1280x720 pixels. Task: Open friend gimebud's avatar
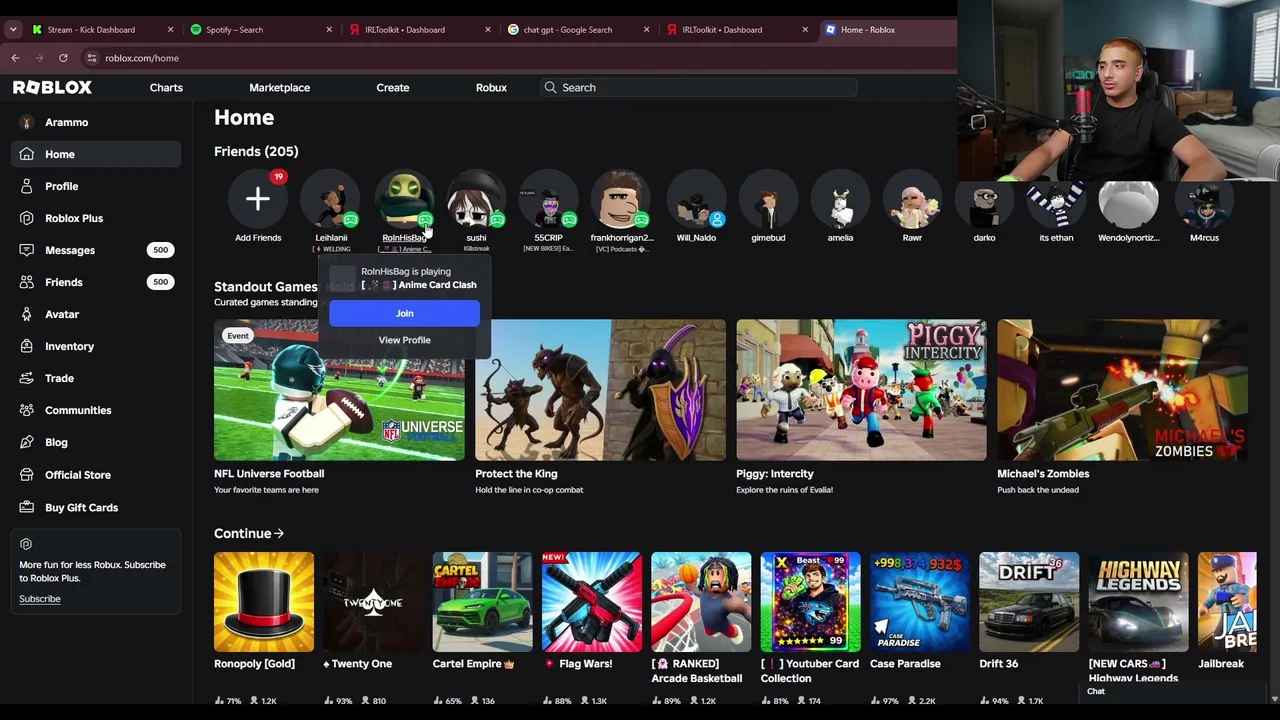[x=768, y=199]
